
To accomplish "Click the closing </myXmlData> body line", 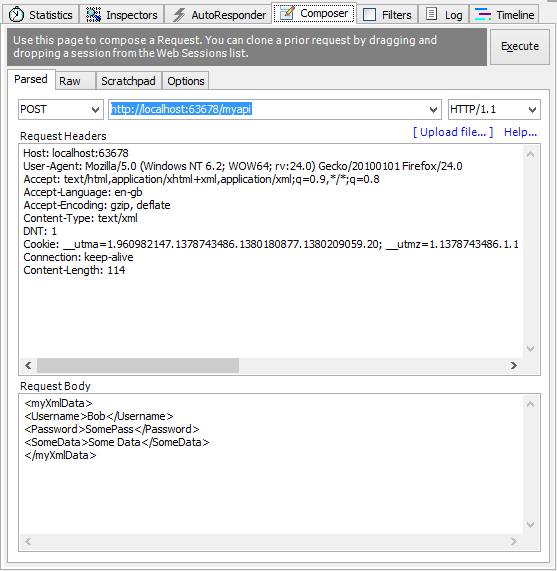I will [60, 455].
